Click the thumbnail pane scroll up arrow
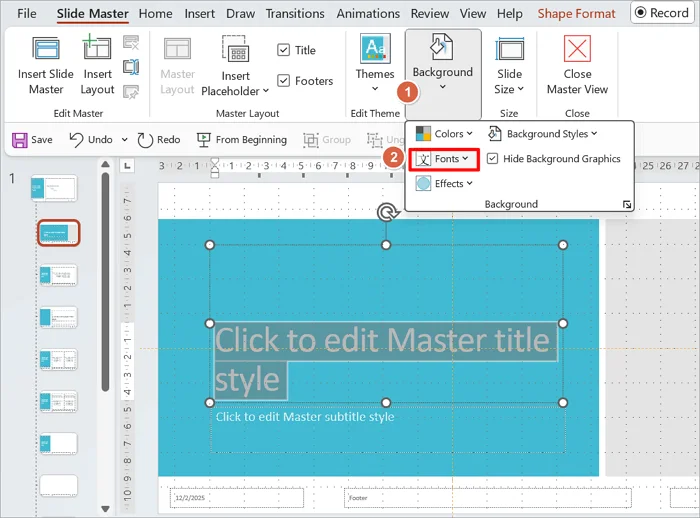The width and height of the screenshot is (700, 518). (x=105, y=165)
